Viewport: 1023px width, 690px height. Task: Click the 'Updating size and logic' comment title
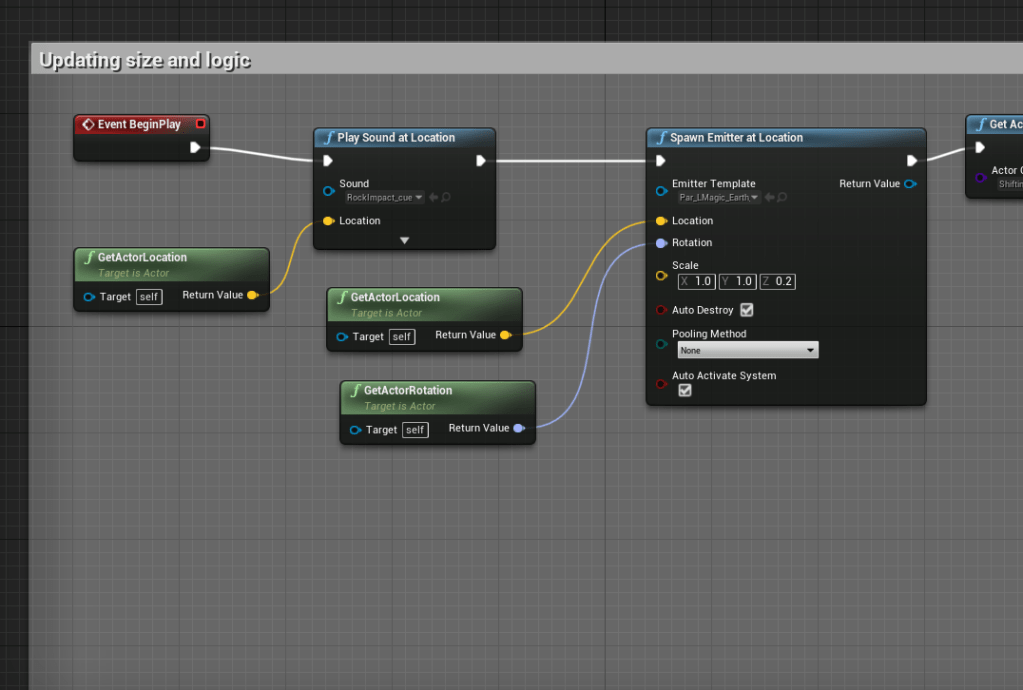coord(145,61)
